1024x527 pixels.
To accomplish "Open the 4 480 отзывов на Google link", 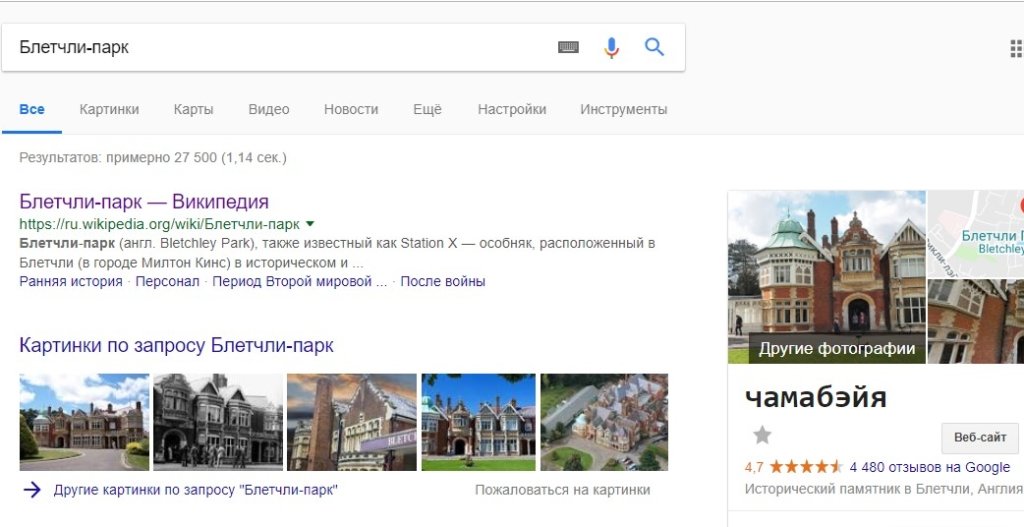I will point(929,467).
